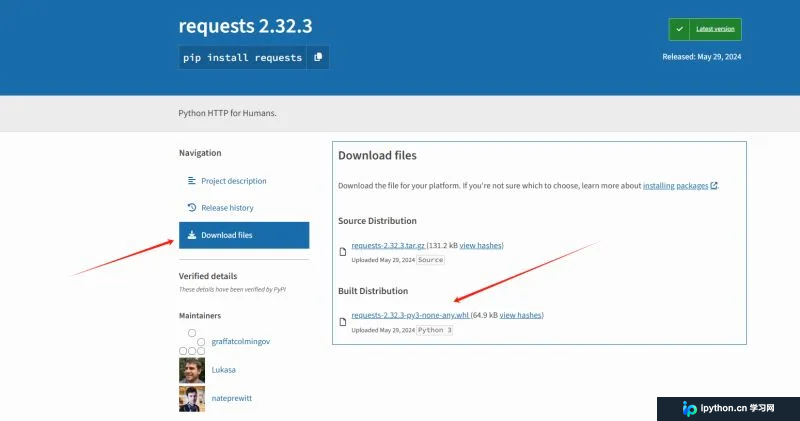Click the checkmark icon beside Latest version

pyautogui.click(x=679, y=29)
